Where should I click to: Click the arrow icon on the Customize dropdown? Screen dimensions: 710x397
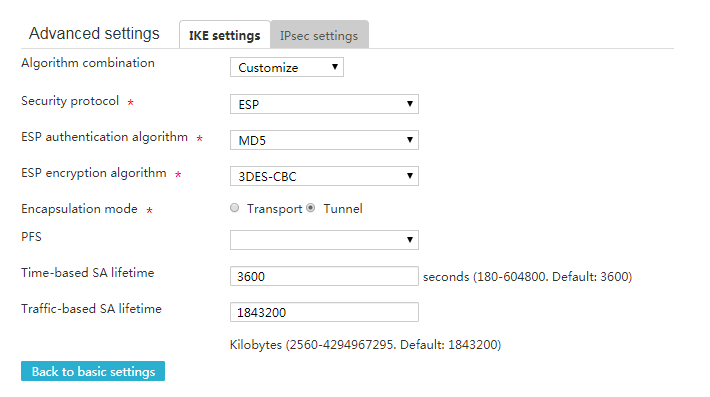pyautogui.click(x=335, y=67)
